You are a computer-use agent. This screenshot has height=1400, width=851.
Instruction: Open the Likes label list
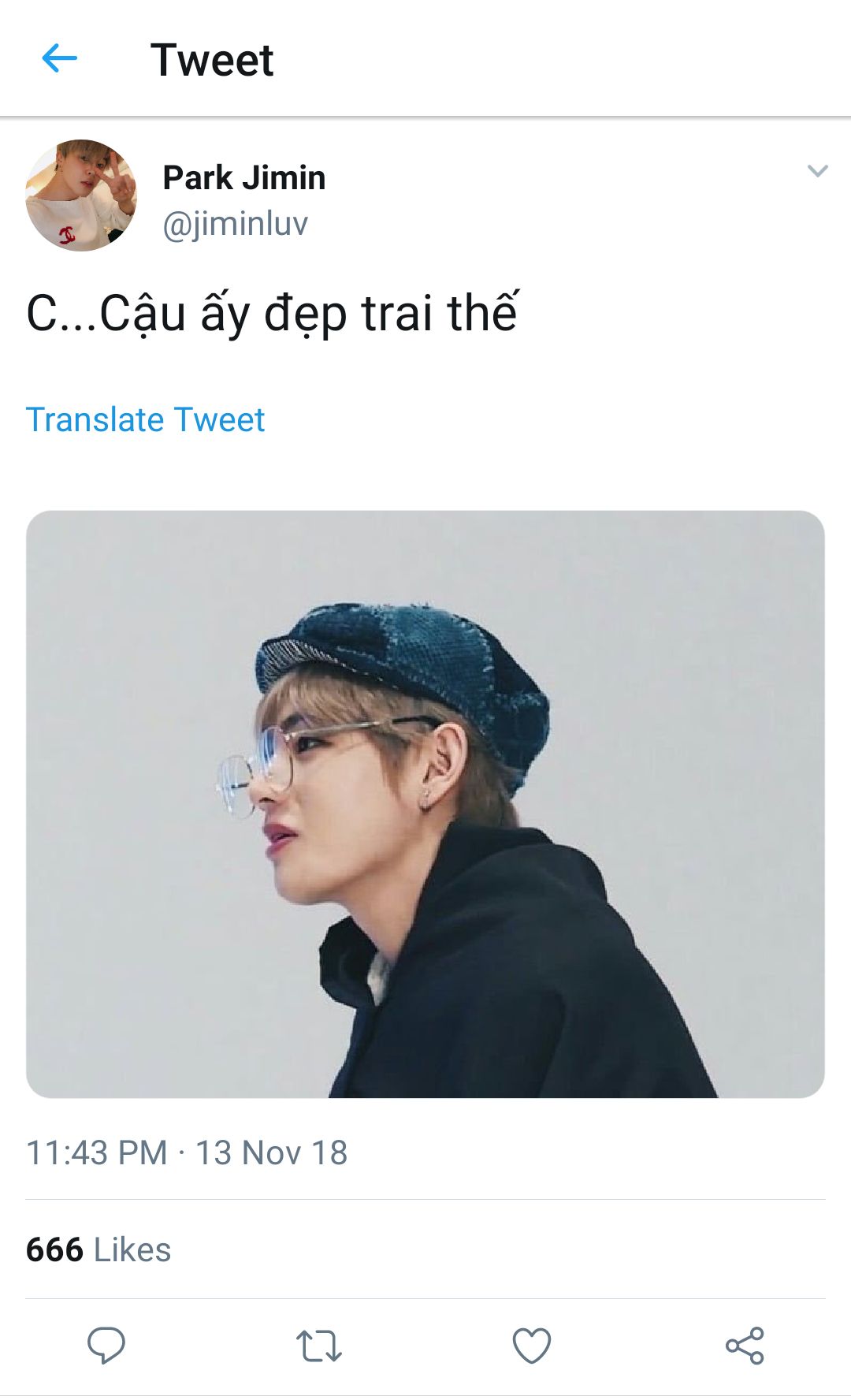[x=132, y=1249]
